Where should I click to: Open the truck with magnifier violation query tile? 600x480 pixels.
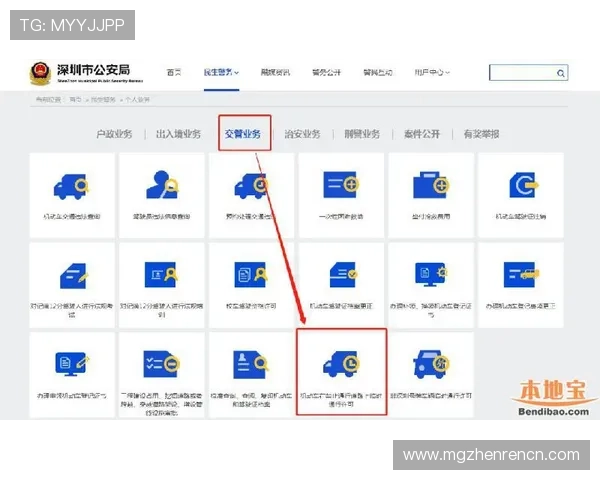pyautogui.click(x=72, y=194)
